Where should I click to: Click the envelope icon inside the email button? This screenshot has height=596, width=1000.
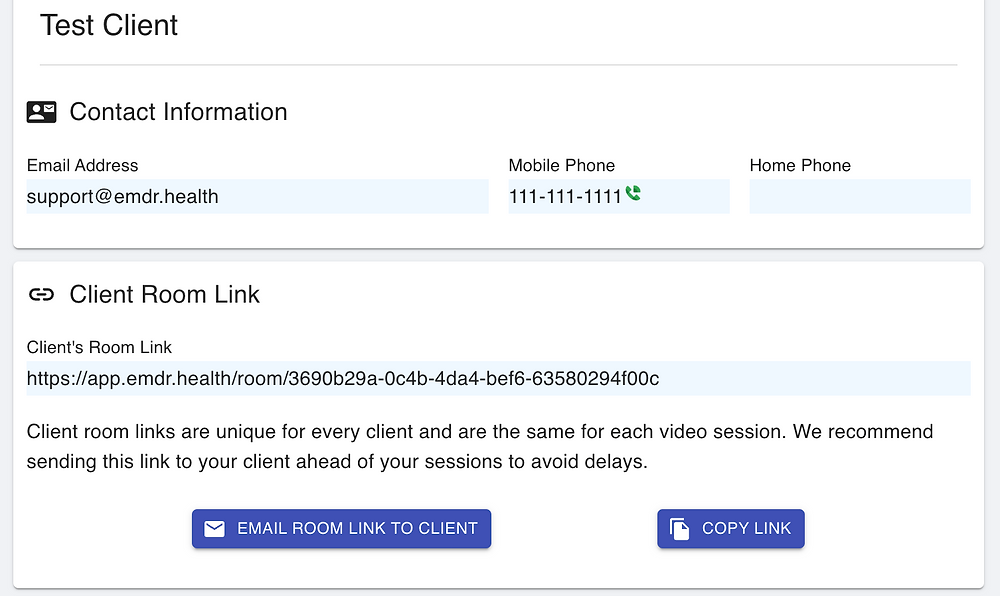point(214,528)
